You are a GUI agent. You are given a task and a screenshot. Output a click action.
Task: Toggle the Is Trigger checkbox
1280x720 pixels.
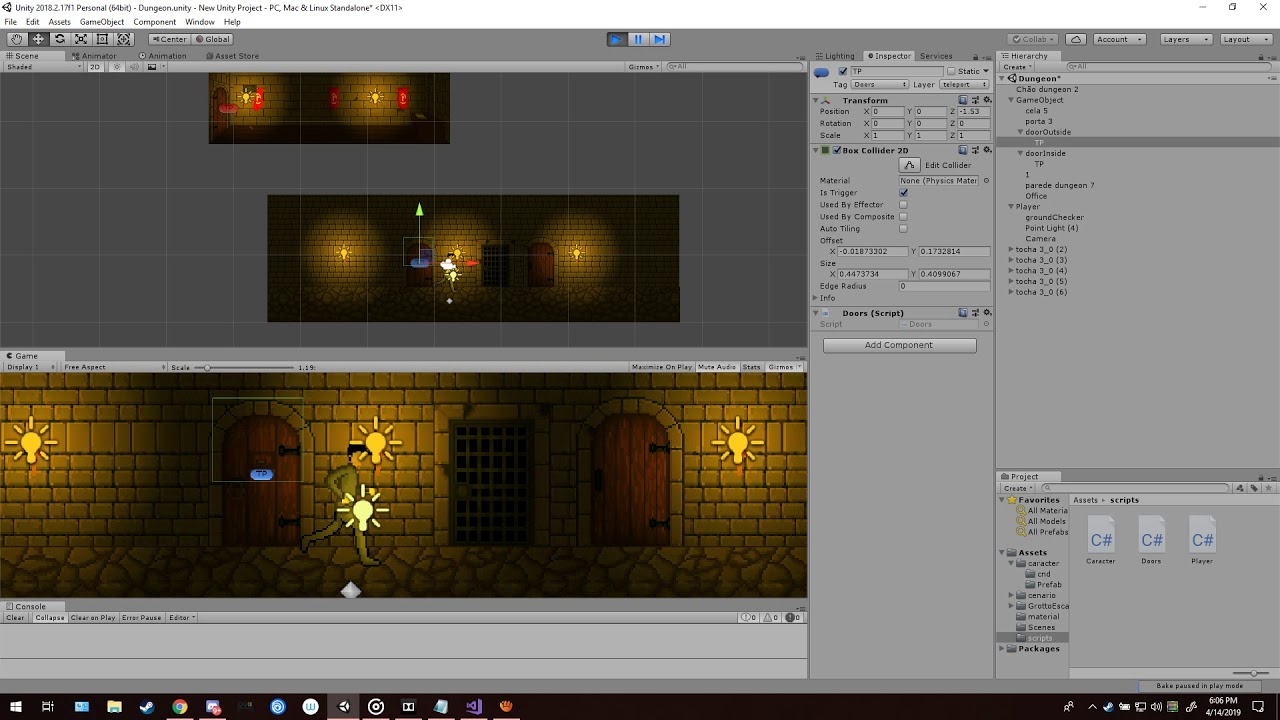[903, 193]
